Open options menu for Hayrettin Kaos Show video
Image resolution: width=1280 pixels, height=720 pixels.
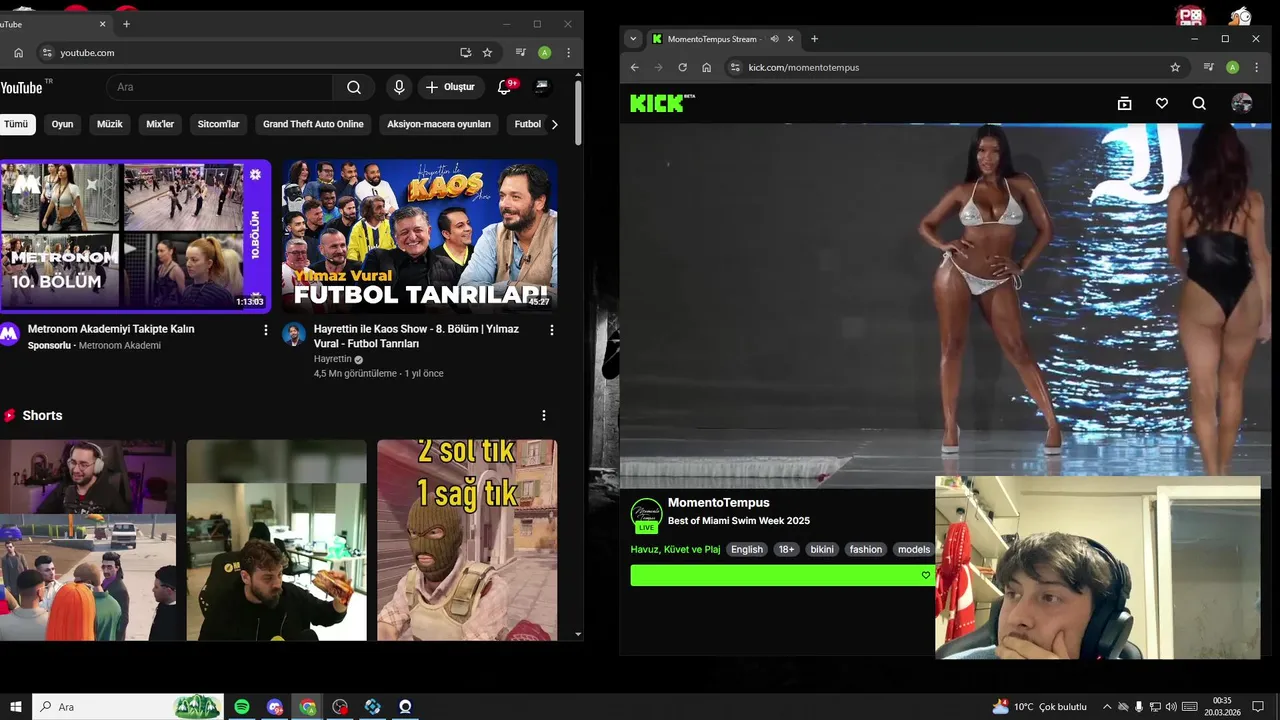point(551,330)
